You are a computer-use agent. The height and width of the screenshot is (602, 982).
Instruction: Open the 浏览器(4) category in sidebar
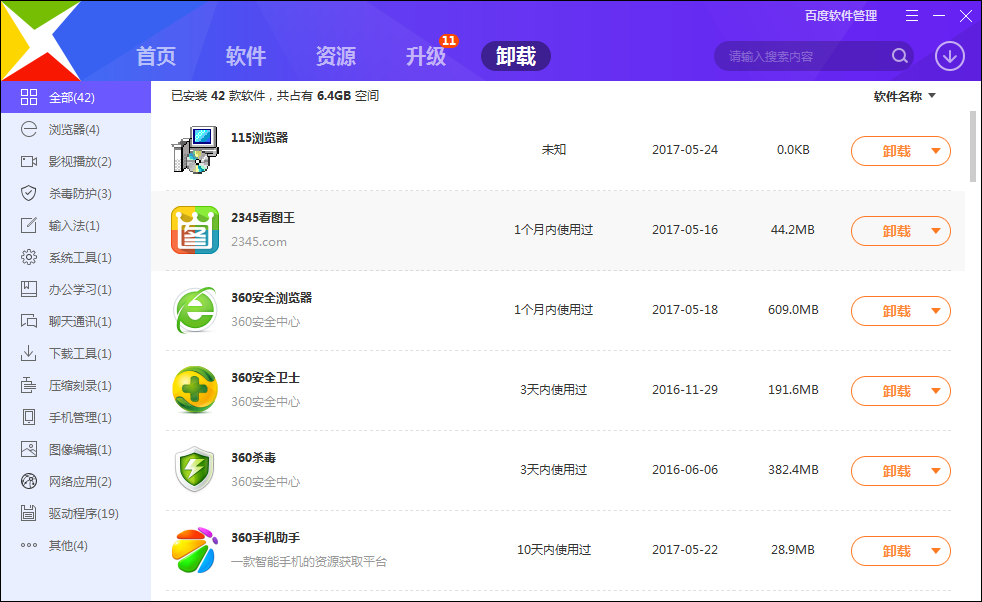(28, 129)
